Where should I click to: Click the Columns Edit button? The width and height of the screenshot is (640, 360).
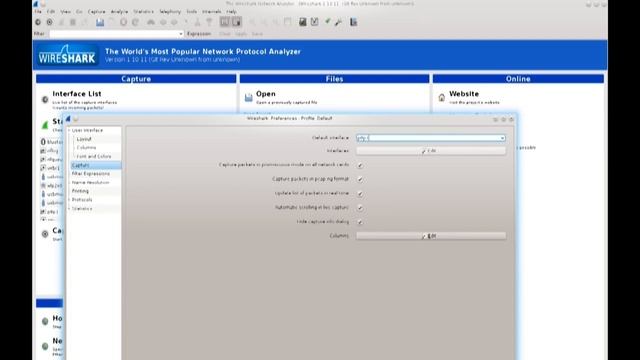(x=431, y=236)
